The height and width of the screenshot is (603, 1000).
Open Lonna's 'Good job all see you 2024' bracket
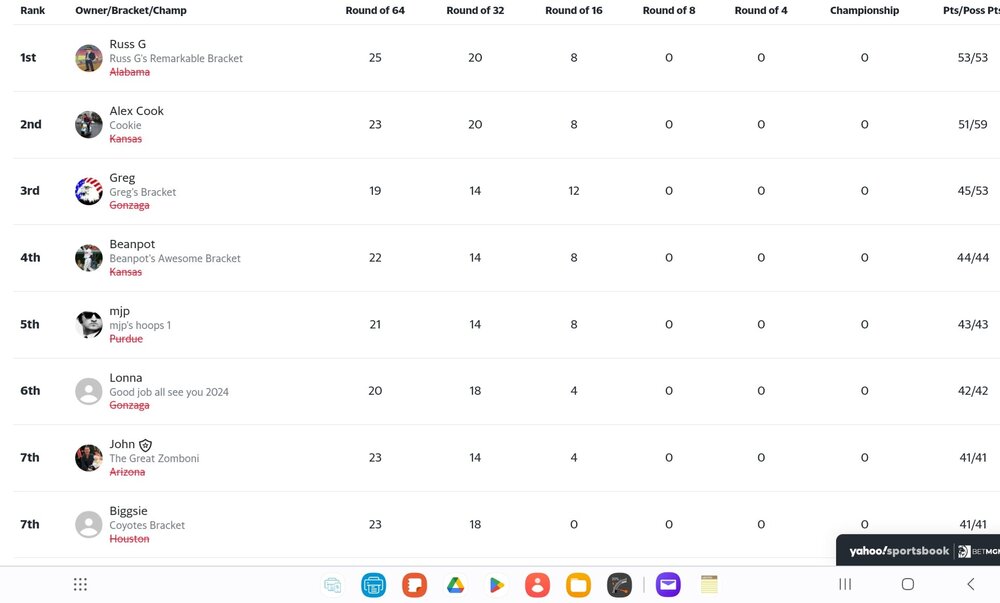(169, 392)
